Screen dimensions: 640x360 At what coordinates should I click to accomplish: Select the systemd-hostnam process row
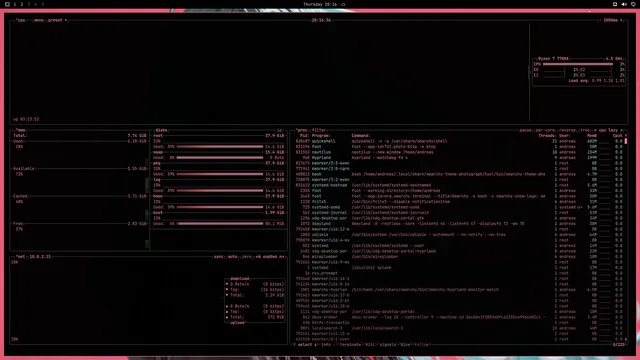point(460,185)
